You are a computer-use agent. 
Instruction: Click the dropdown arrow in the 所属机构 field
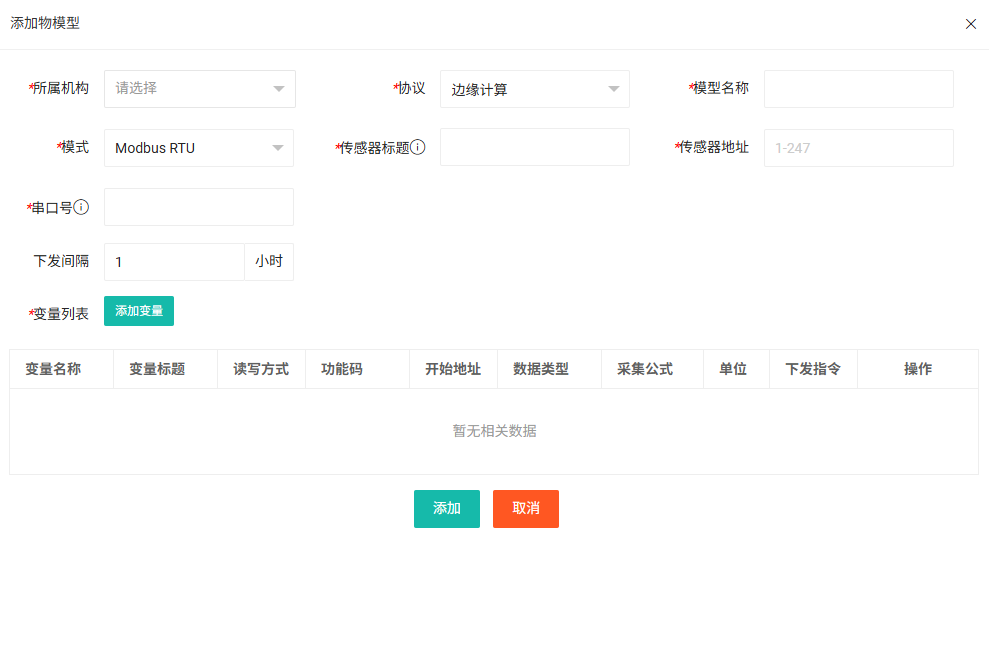click(281, 89)
